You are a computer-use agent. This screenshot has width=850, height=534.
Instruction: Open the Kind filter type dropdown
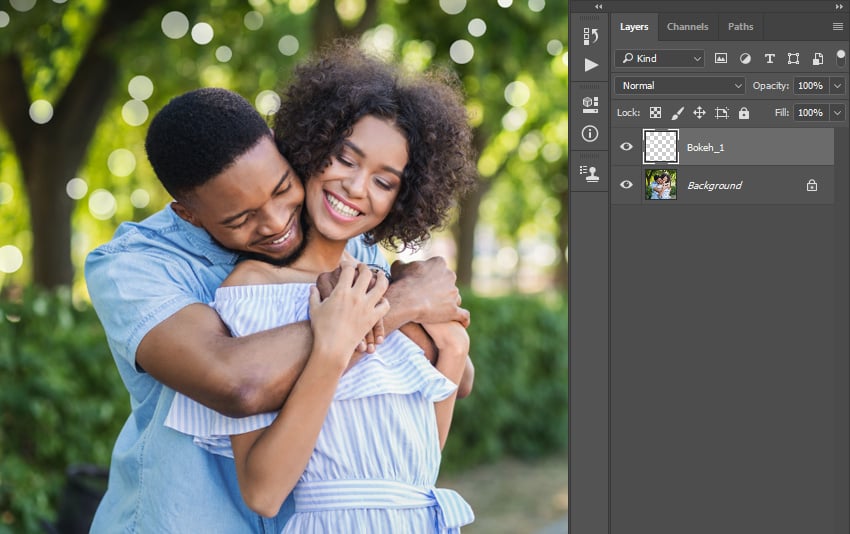(x=659, y=59)
